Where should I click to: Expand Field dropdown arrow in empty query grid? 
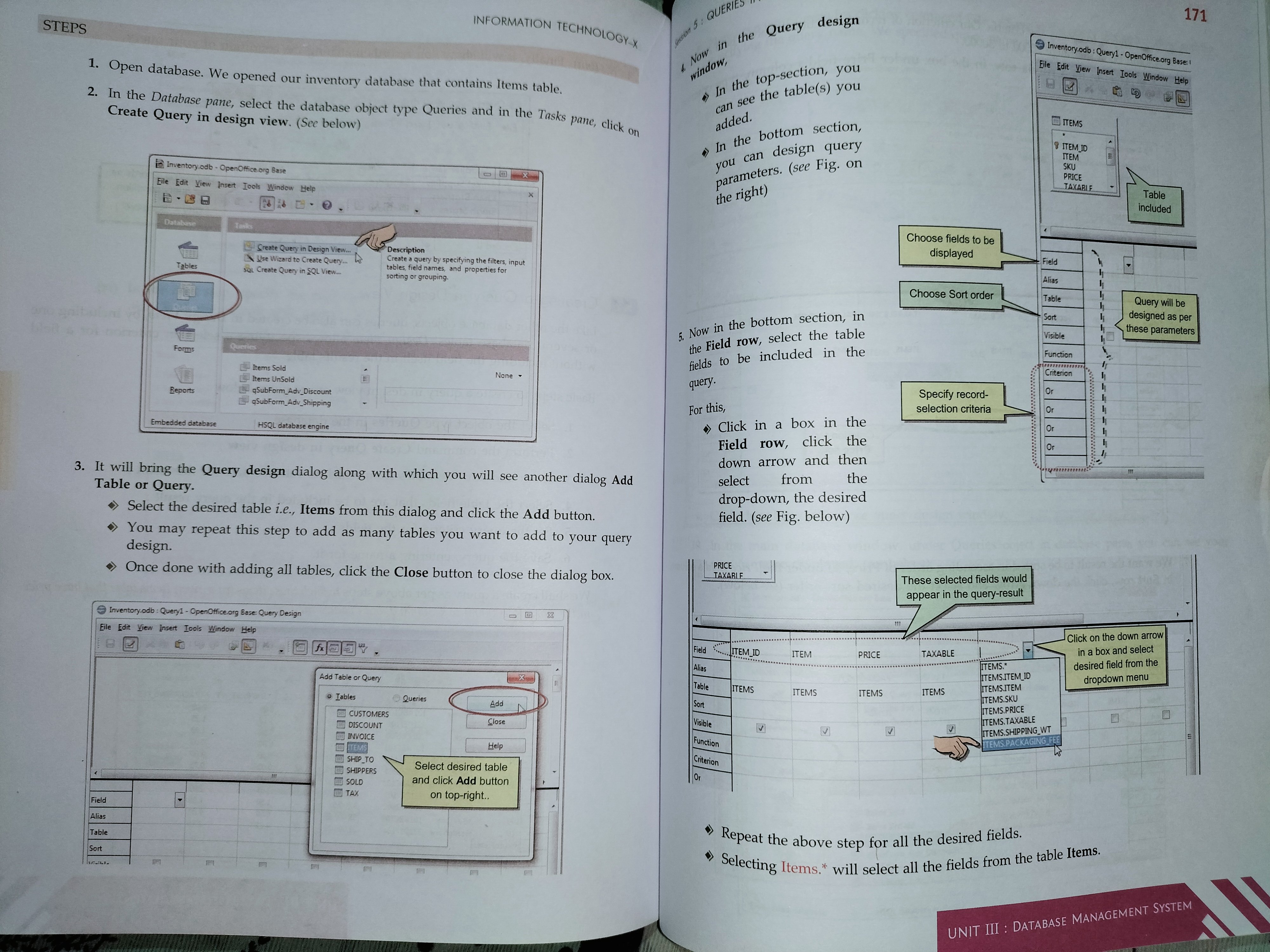180,800
